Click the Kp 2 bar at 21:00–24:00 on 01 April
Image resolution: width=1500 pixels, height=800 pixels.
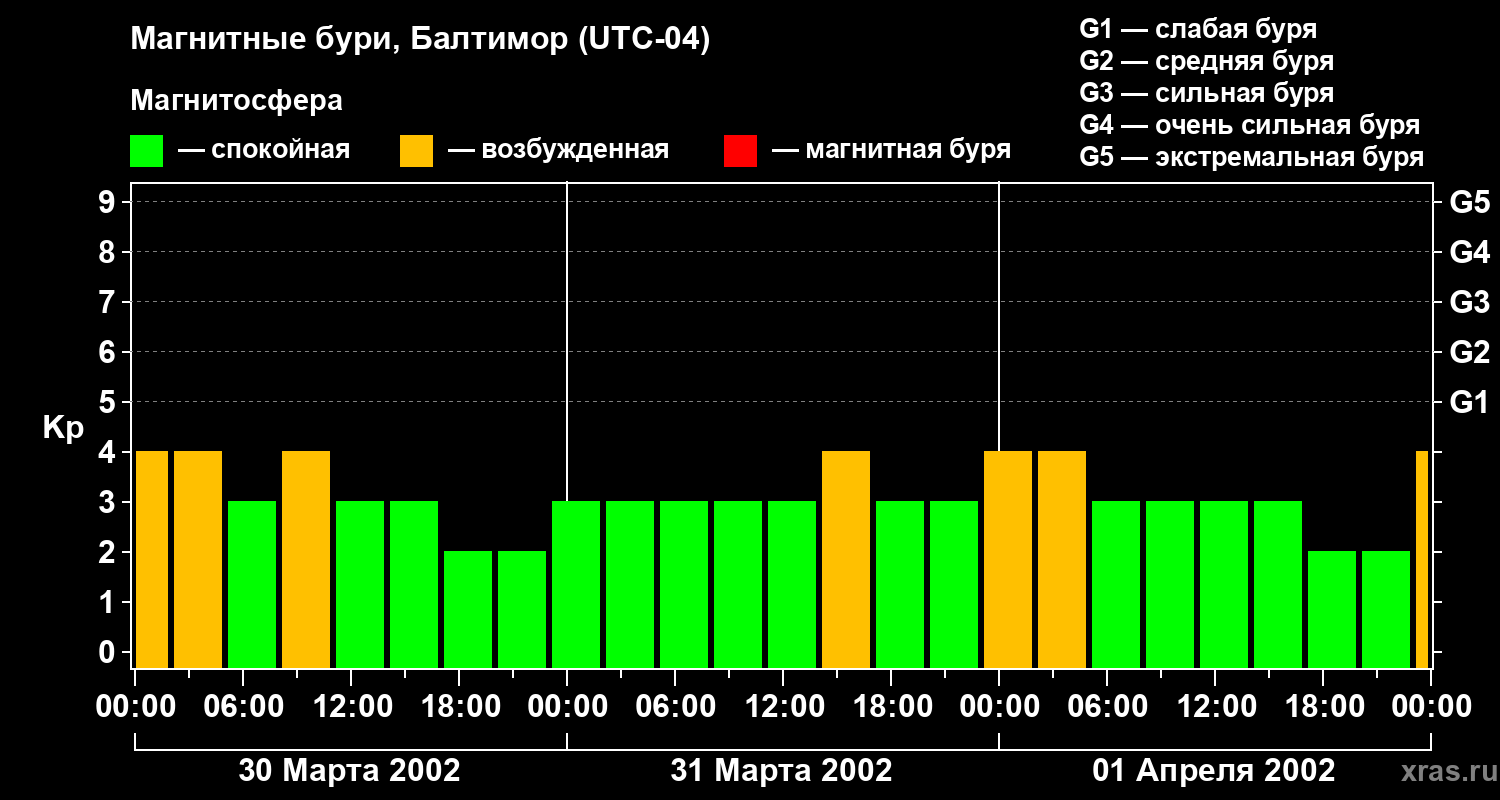click(x=1386, y=610)
